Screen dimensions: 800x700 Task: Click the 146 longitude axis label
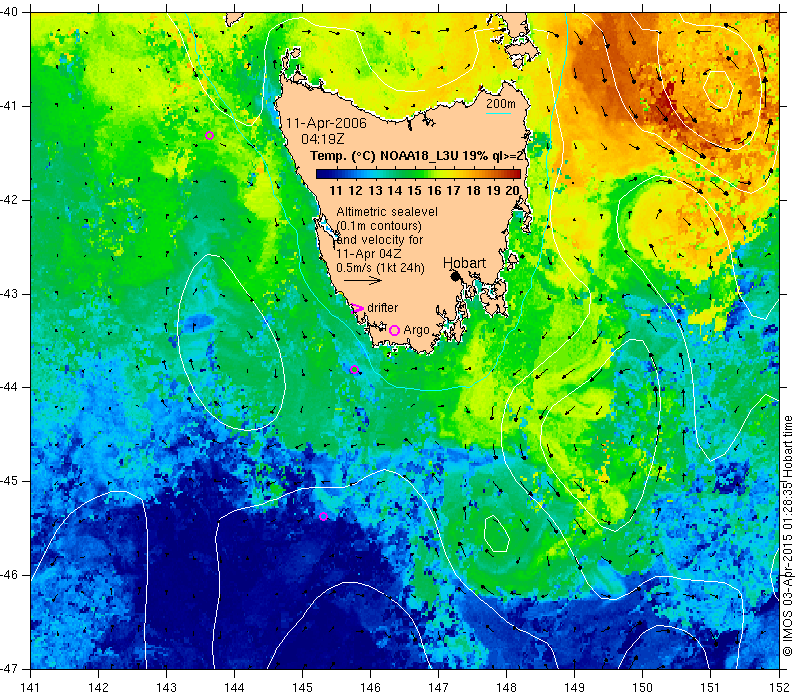370,687
